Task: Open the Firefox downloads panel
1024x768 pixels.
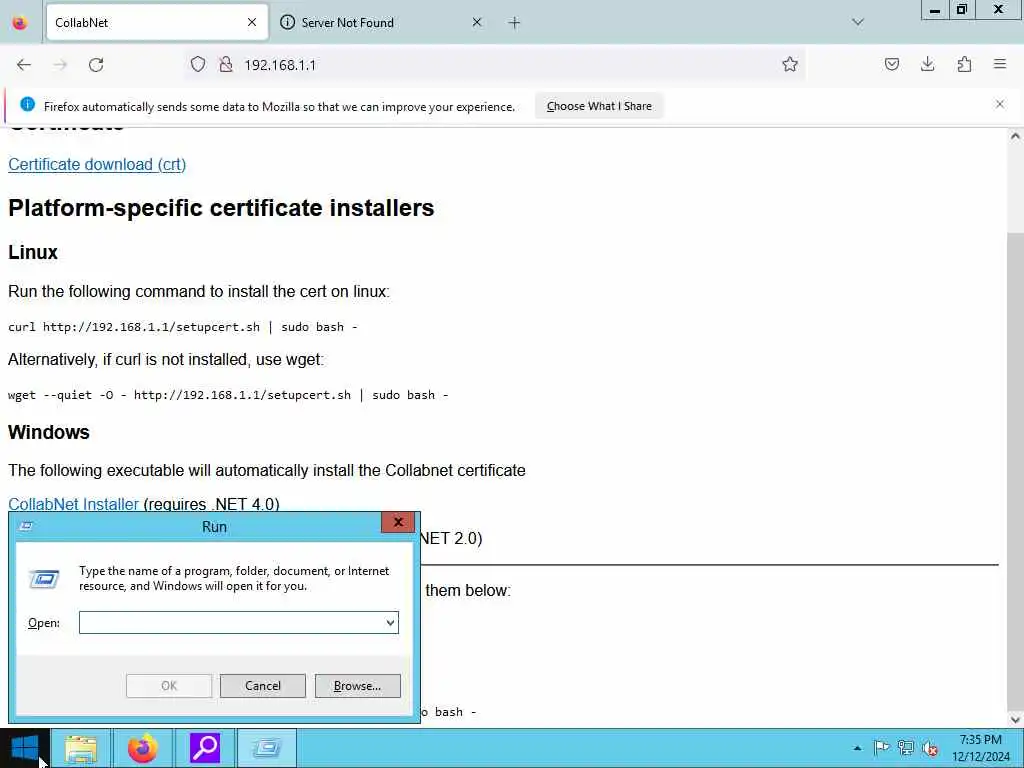Action: click(x=927, y=64)
